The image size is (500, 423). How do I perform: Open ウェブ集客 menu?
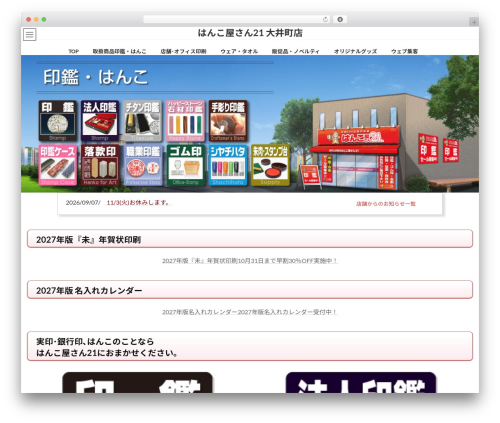tap(404, 51)
